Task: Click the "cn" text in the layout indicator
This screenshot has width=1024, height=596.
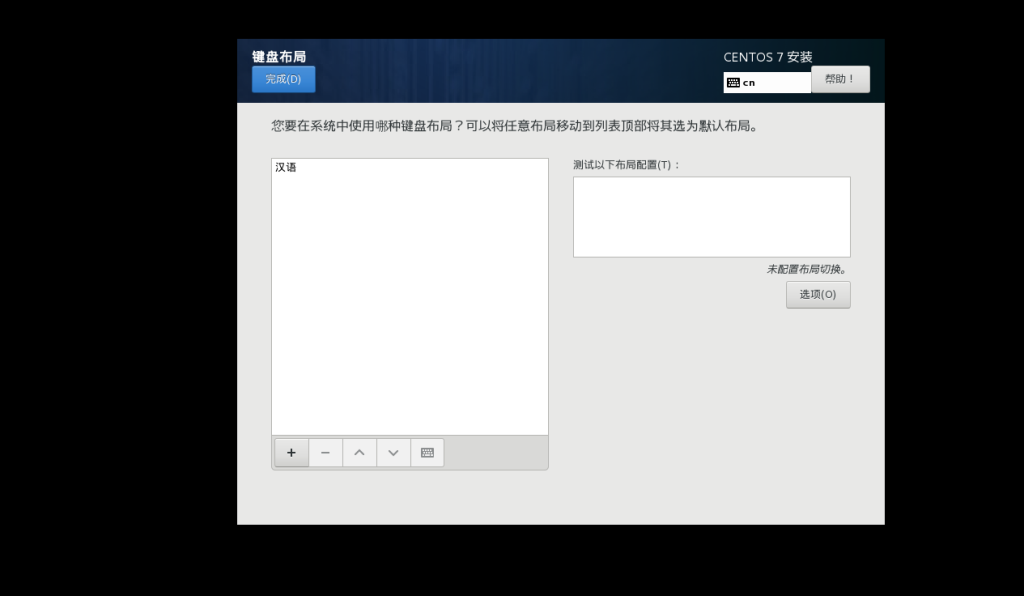Action: pos(749,83)
